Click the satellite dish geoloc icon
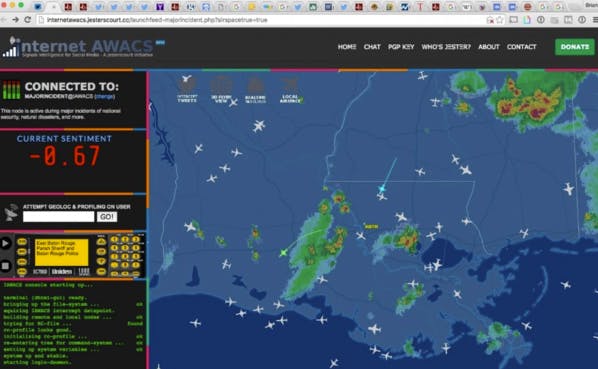The image size is (598, 369). [x=11, y=212]
